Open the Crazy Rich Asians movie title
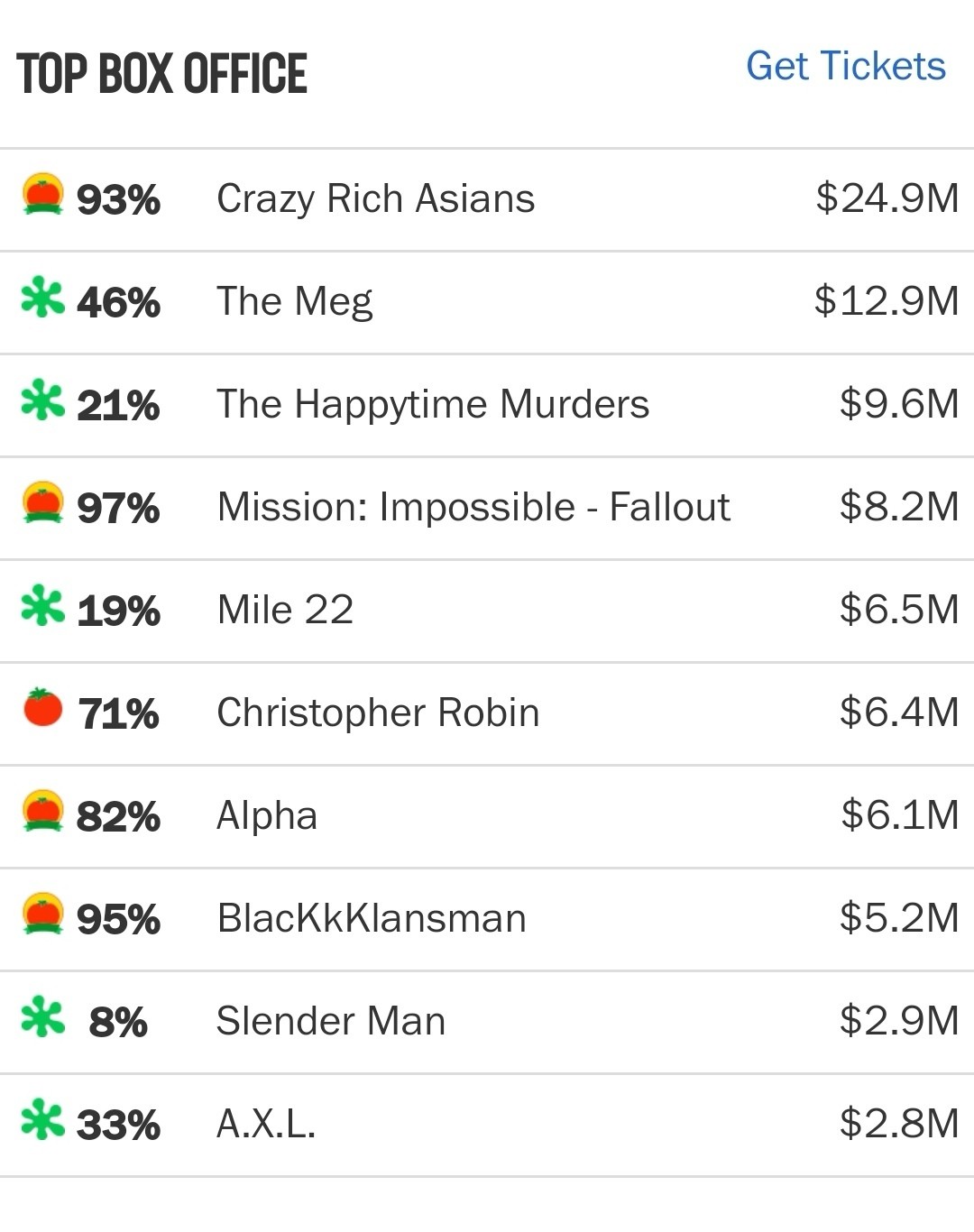Viewport: 974px width, 1232px height. pos(375,198)
